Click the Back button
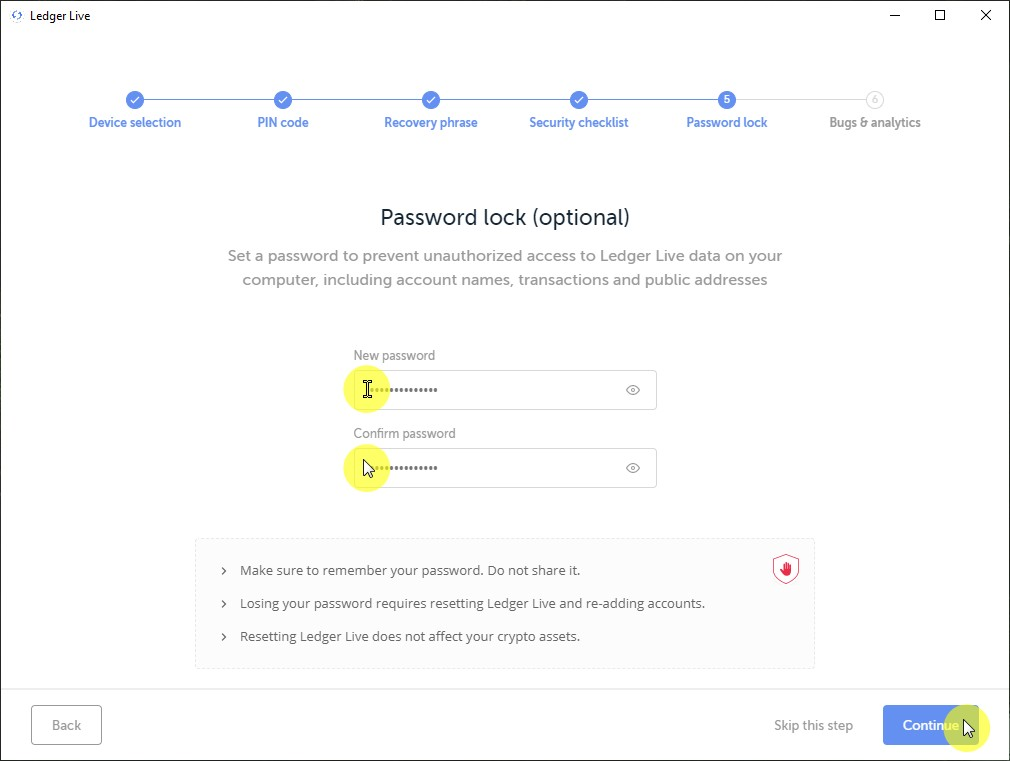Viewport: 1010px width, 761px height. point(67,725)
